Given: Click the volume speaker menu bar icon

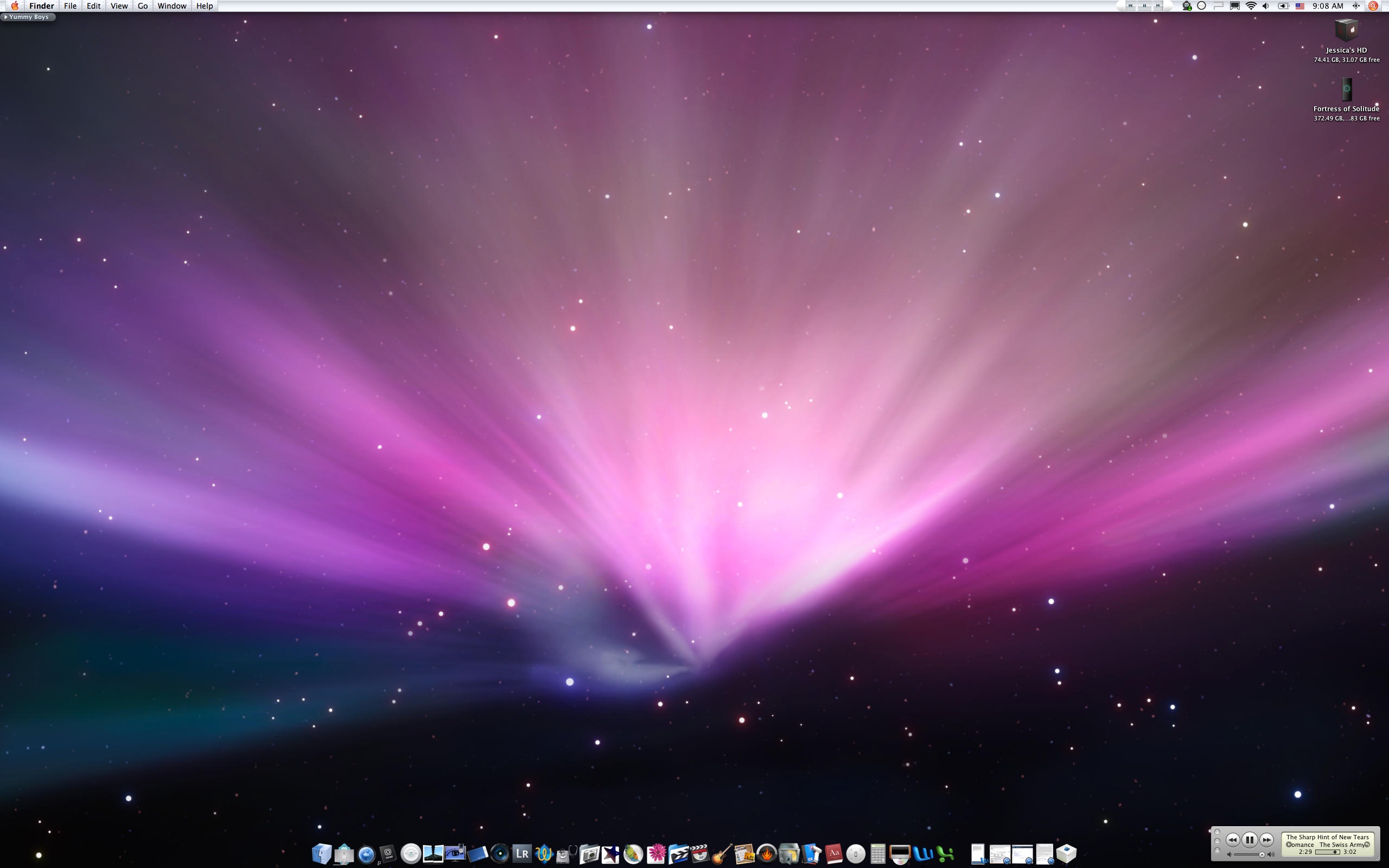Looking at the screenshot, I should pyautogui.click(x=1266, y=6).
